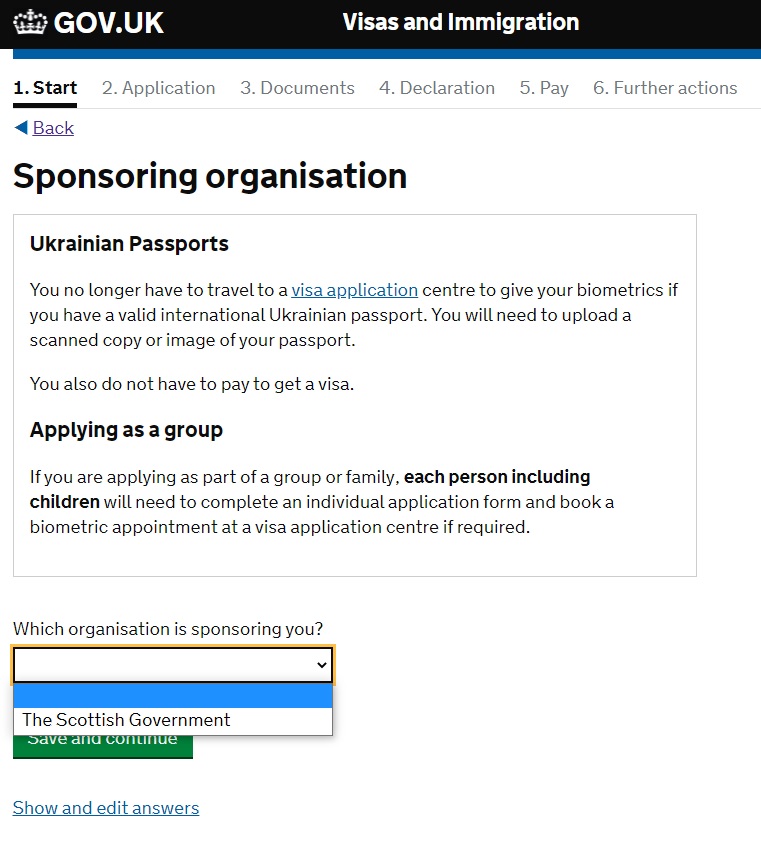This screenshot has height=841, width=761.
Task: Jump to the 4. Declaration step
Action: pos(437,88)
